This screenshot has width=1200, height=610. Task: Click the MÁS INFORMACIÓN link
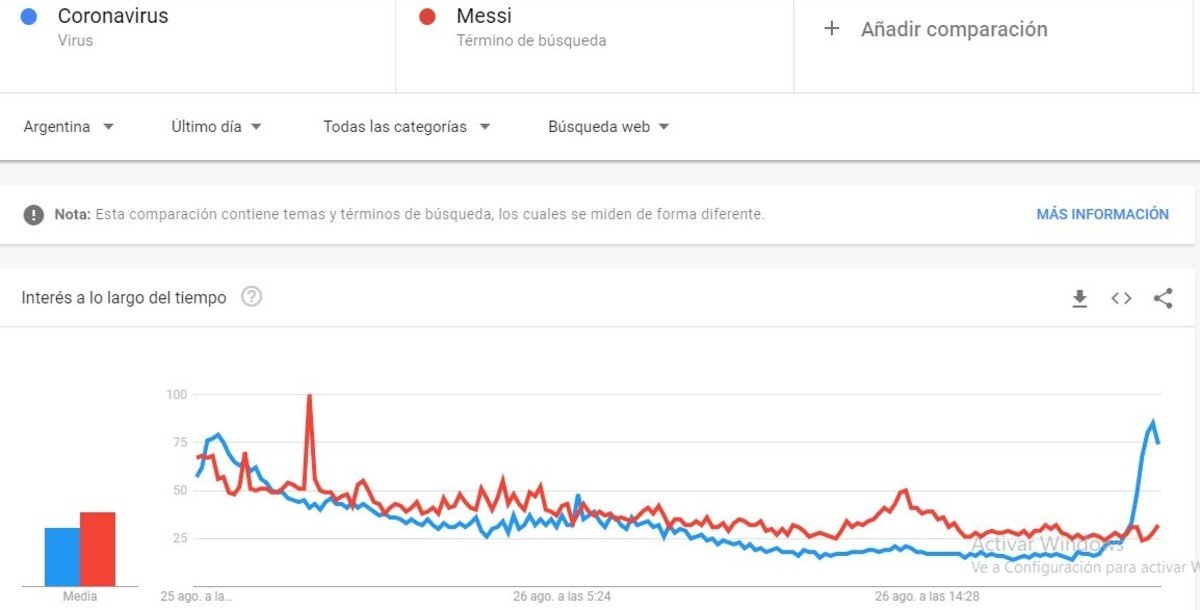pyautogui.click(x=1102, y=214)
